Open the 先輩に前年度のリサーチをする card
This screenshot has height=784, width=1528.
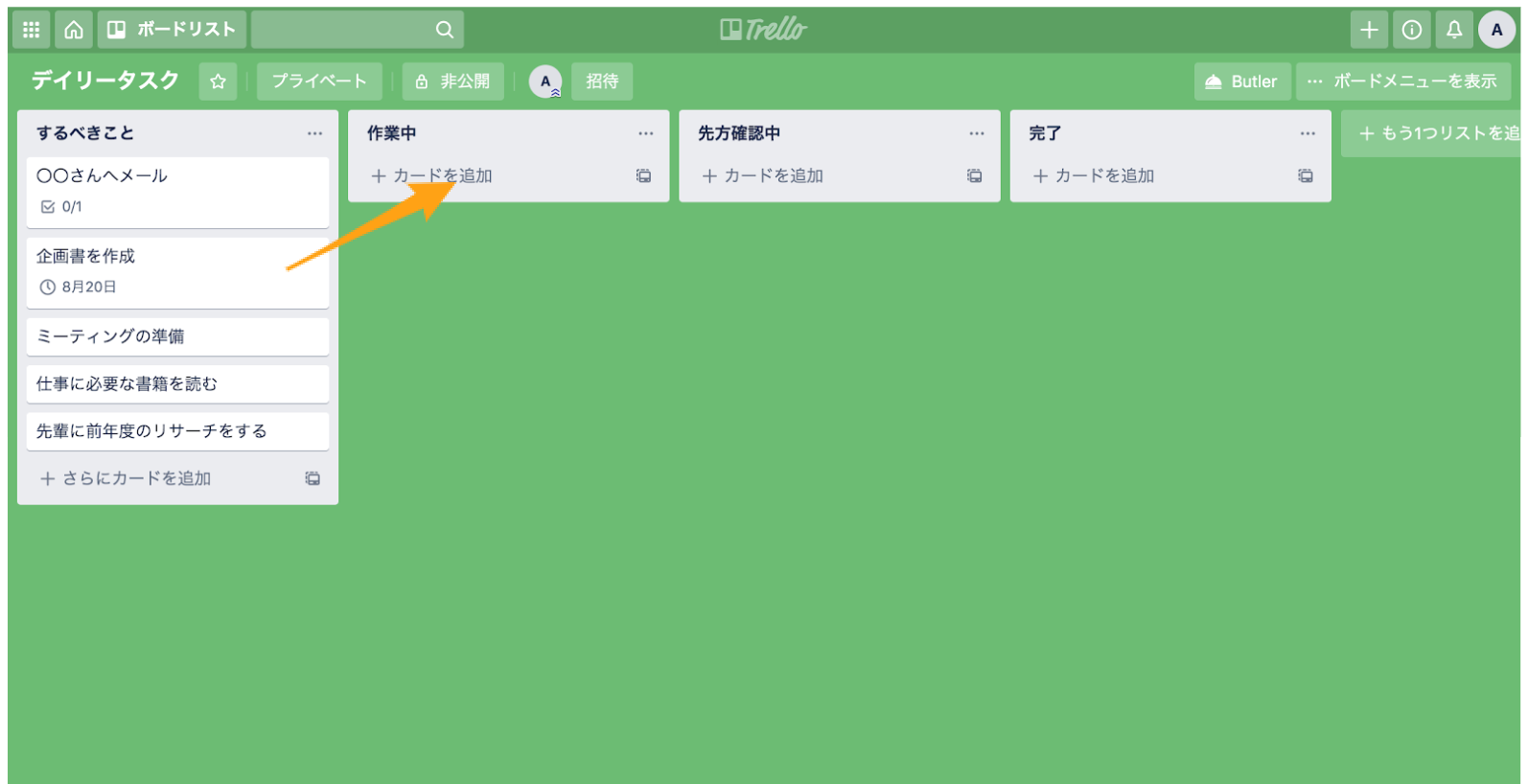177,431
